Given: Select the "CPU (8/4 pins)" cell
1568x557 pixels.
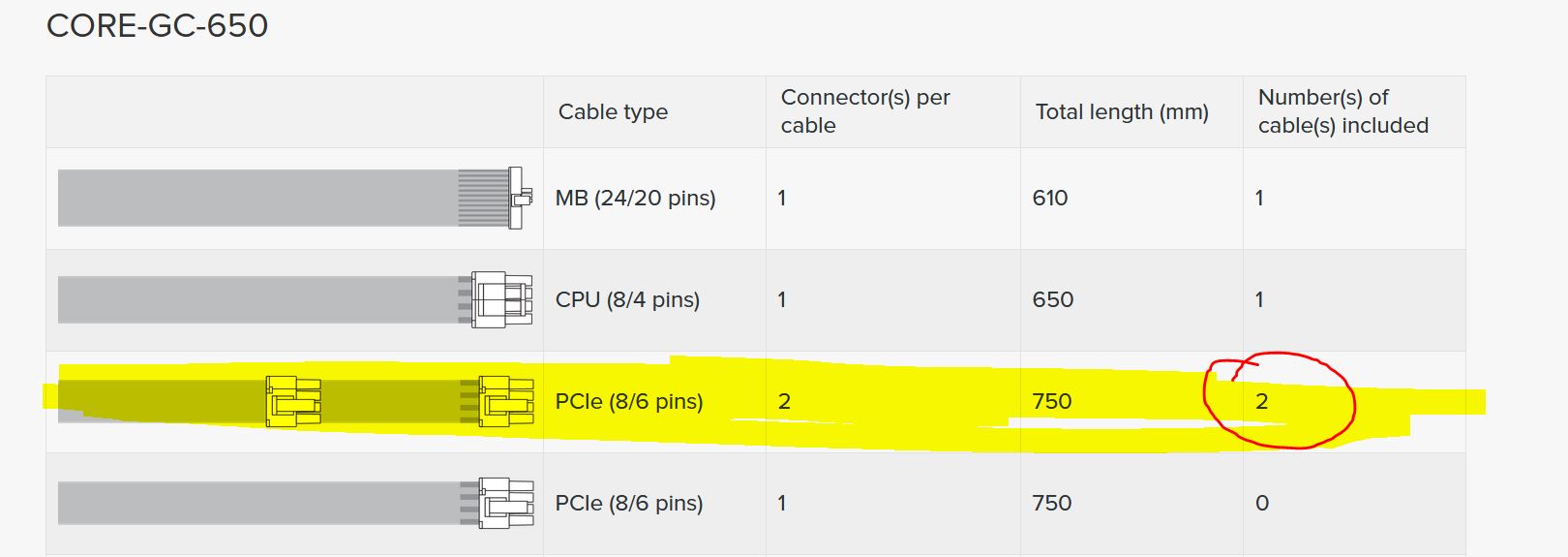Looking at the screenshot, I should pyautogui.click(x=627, y=300).
